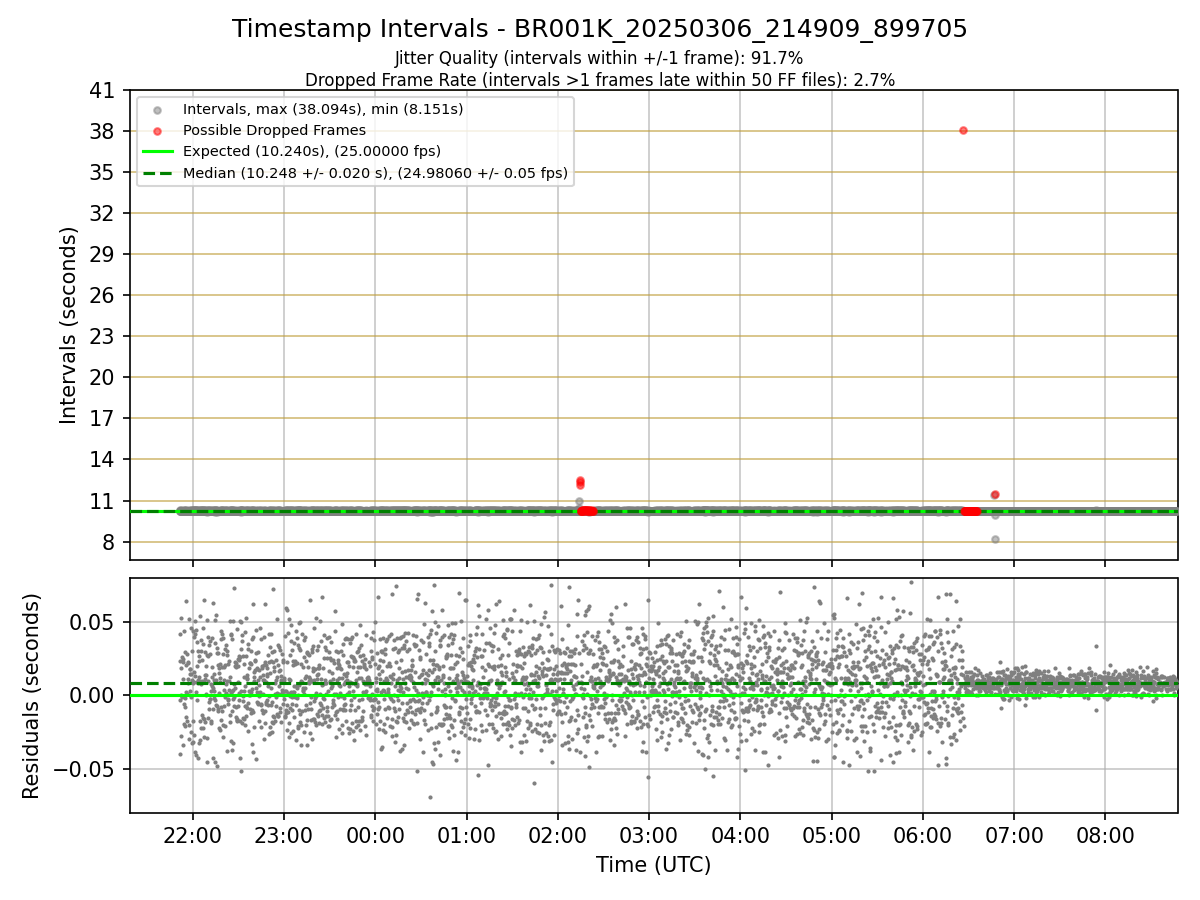Click the x-axis tick label "03:00"
Image resolution: width=1200 pixels, height=900 pixels.
coord(648,836)
